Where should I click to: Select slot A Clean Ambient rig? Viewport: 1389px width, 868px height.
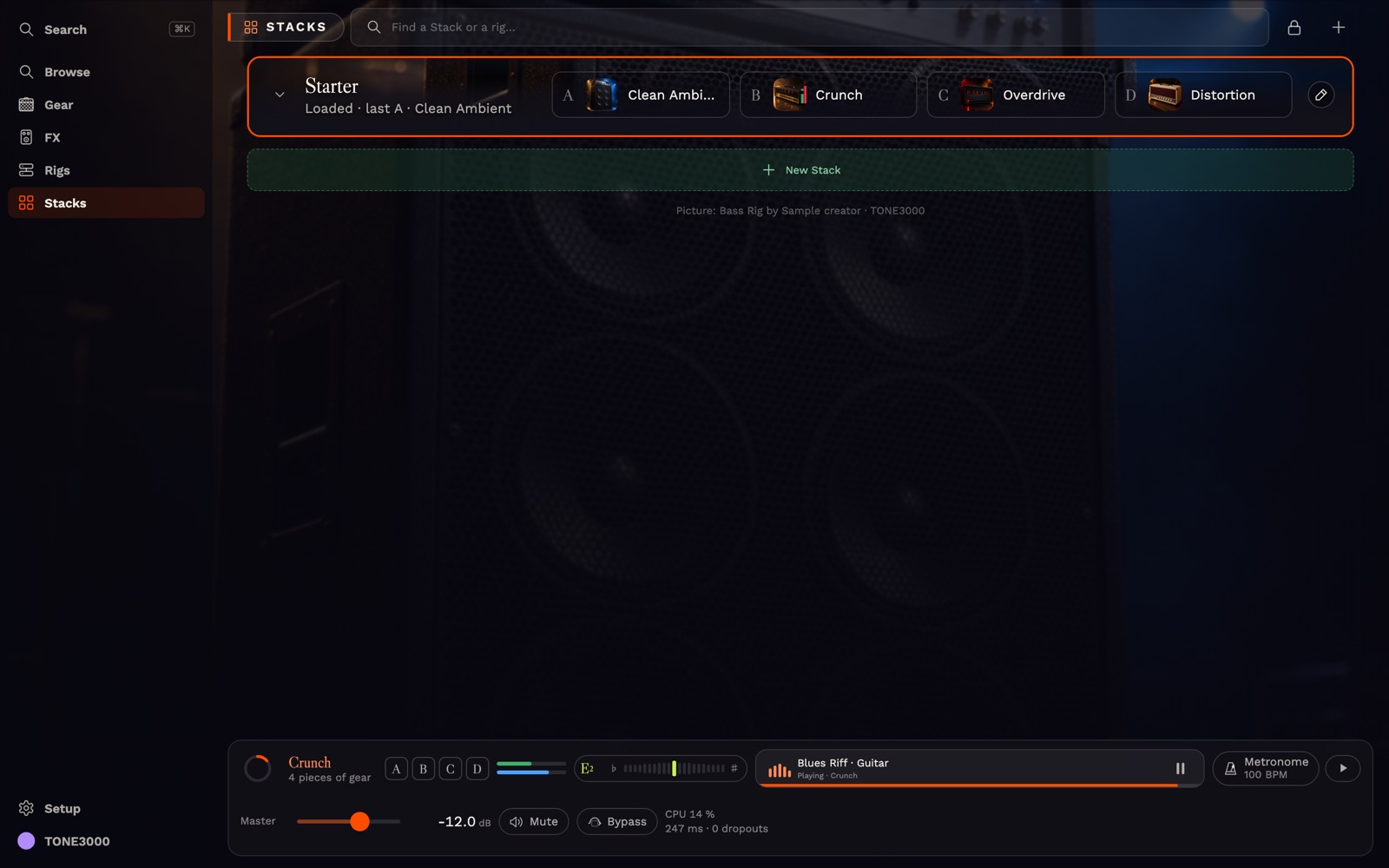(641, 95)
